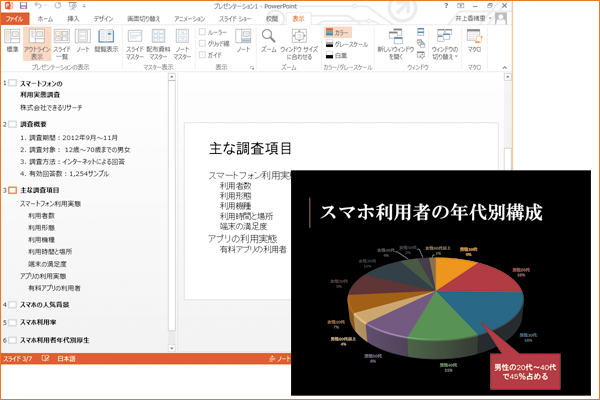Open Handout Master (配布資料マスター) view
This screenshot has width=600, height=400.
tap(158, 44)
